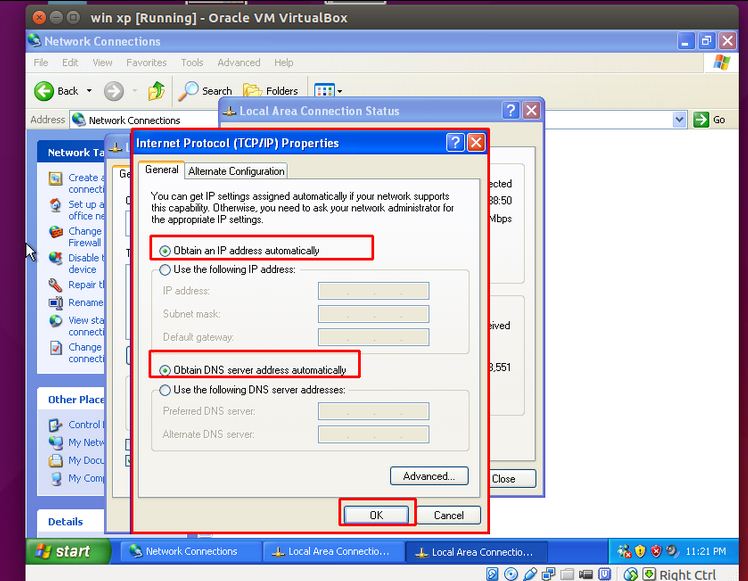
Task: Click the yellow security shield tray icon
Action: [x=640, y=551]
